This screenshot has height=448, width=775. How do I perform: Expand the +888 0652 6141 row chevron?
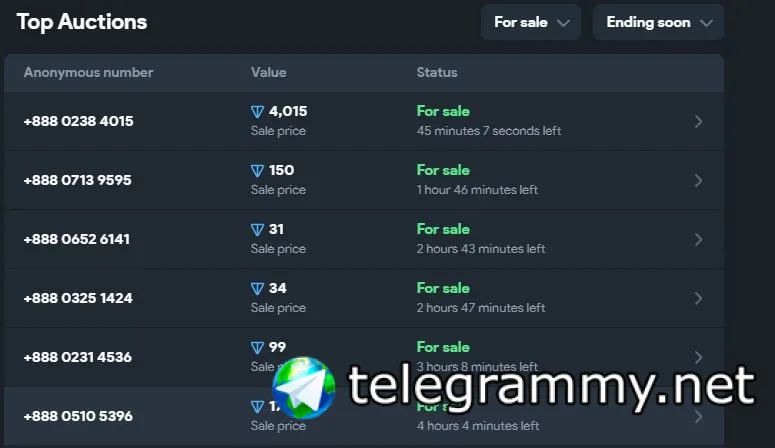pyautogui.click(x=698, y=240)
